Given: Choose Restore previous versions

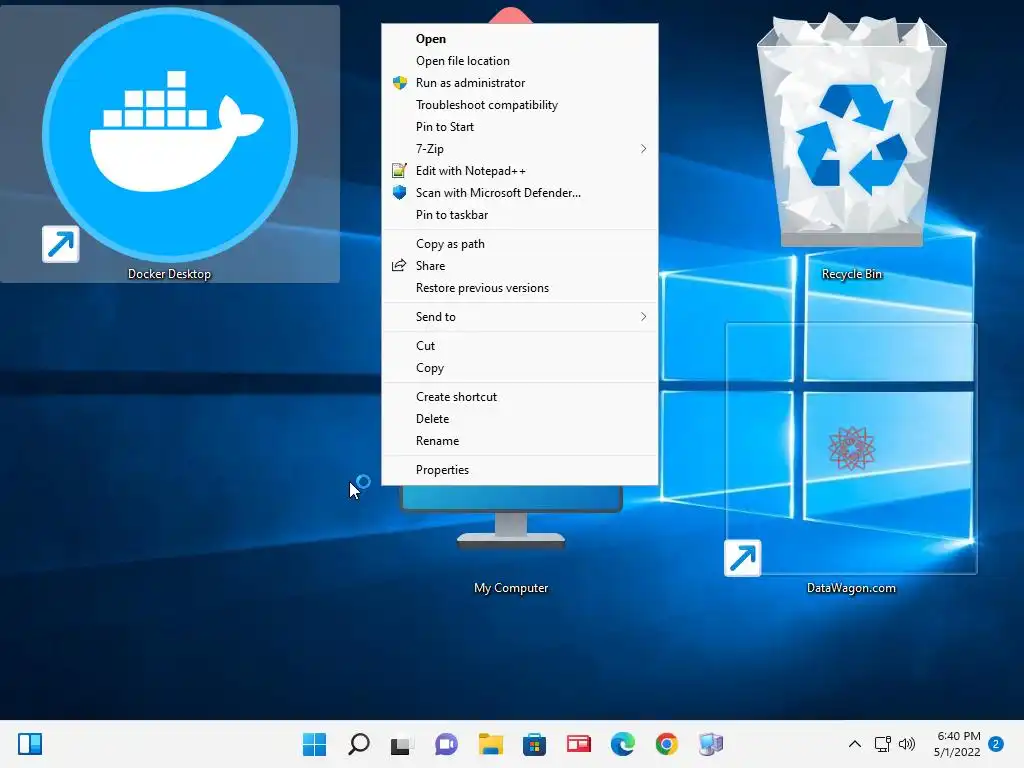Looking at the screenshot, I should (x=520, y=288).
